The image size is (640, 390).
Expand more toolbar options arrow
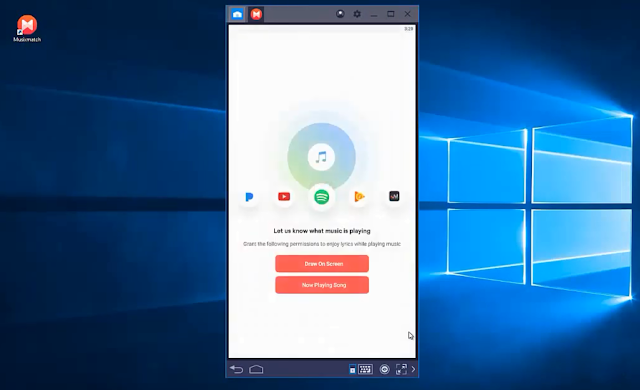coord(413,369)
